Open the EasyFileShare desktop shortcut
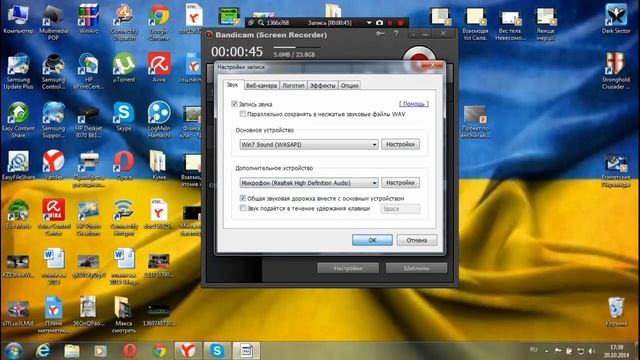The image size is (640, 360). click(x=18, y=165)
